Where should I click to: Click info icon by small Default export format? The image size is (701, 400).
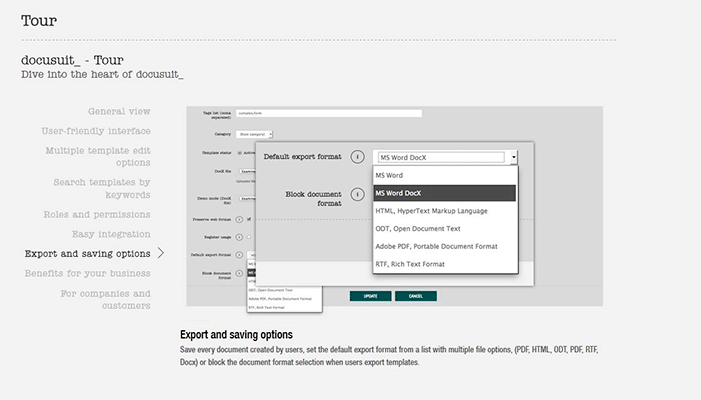tap(239, 255)
